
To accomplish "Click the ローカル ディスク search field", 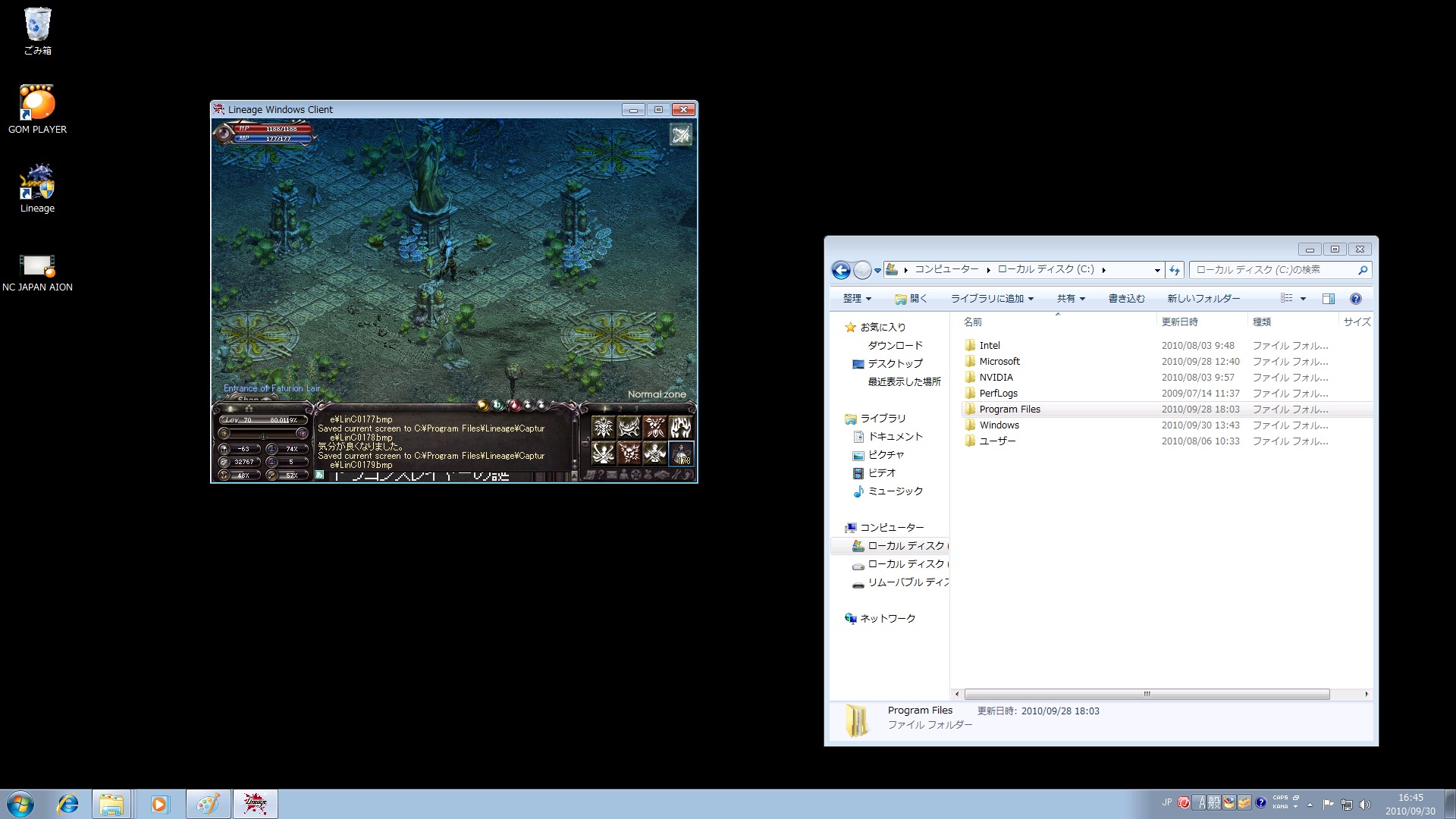I will coord(1274,270).
